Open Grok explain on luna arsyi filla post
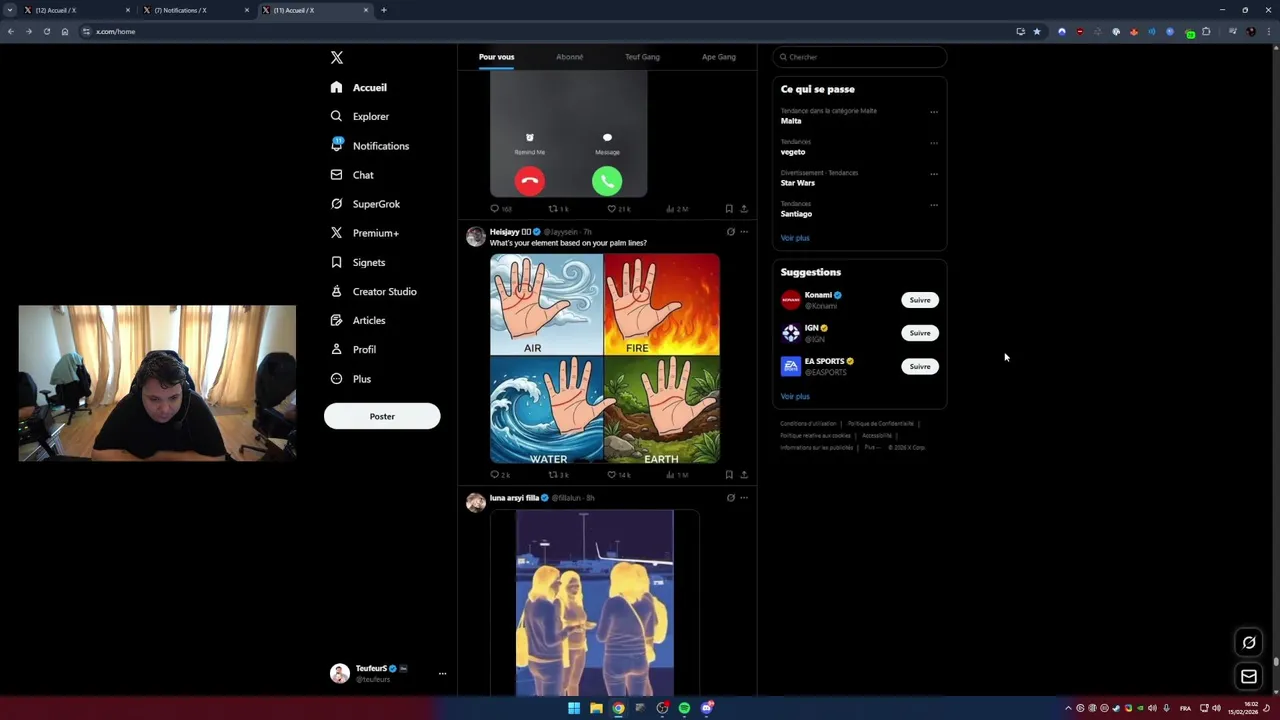Screen dimensions: 1280x720 tap(730, 498)
